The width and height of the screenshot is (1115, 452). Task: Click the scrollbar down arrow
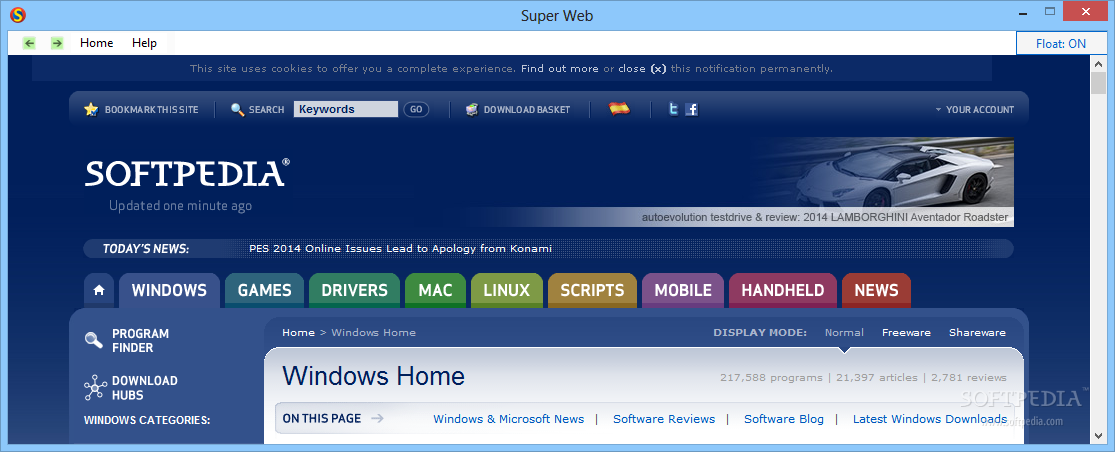[1098, 437]
